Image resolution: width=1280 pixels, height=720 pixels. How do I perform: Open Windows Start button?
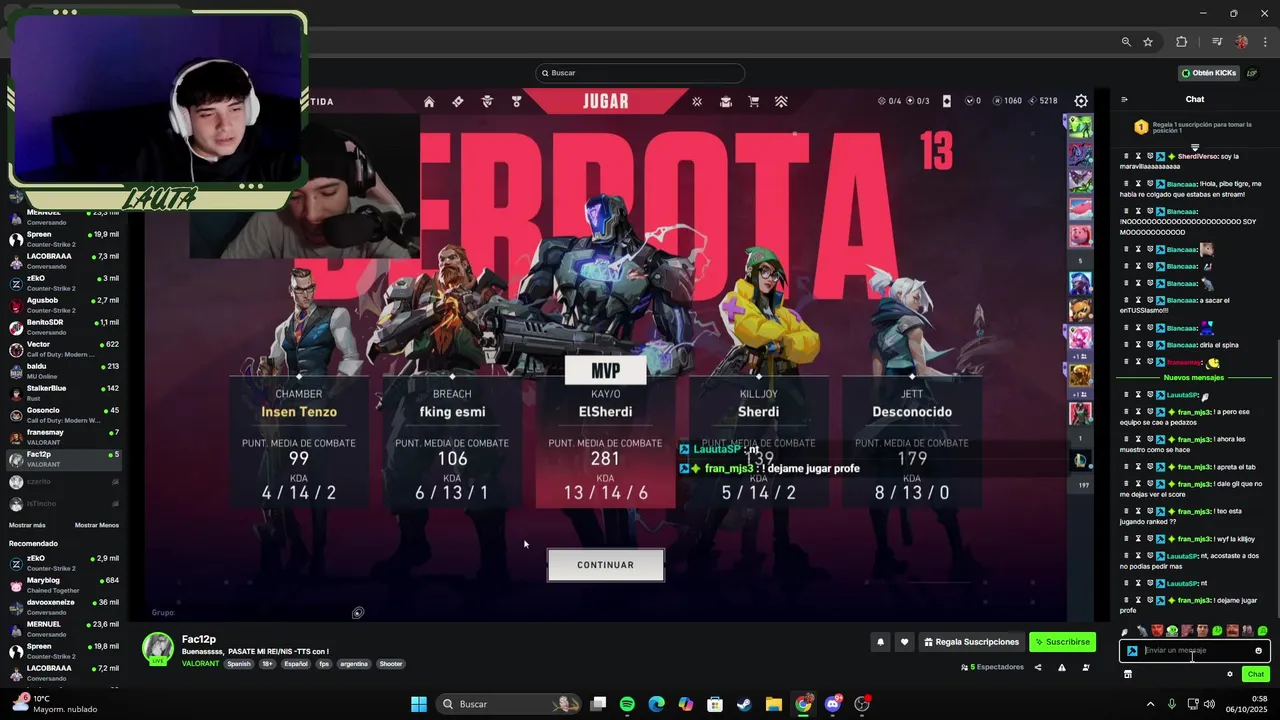pos(419,704)
